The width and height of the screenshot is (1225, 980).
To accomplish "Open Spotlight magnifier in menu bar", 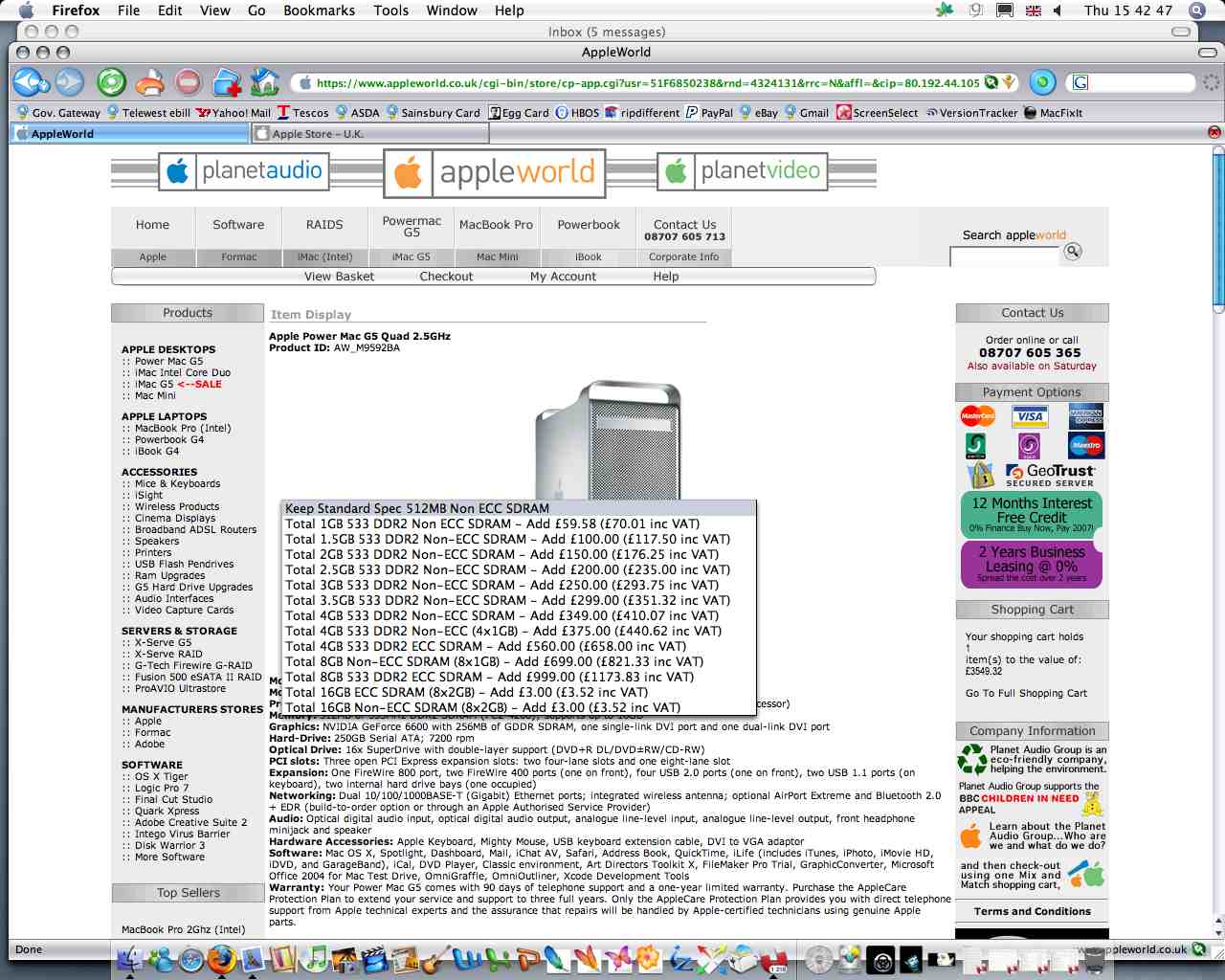I will point(1196,11).
